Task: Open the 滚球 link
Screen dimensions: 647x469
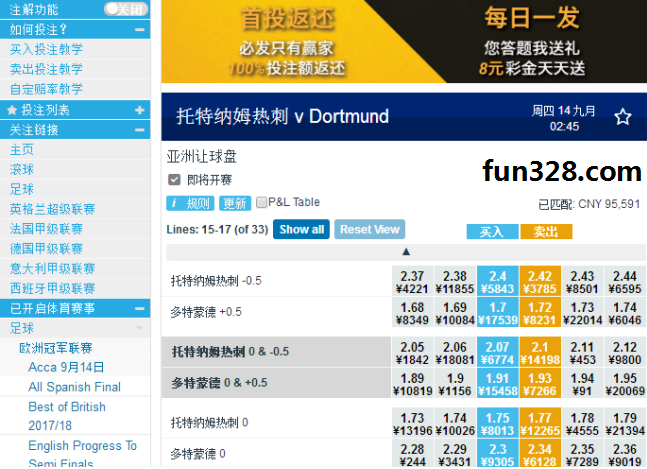Action: [x=21, y=170]
